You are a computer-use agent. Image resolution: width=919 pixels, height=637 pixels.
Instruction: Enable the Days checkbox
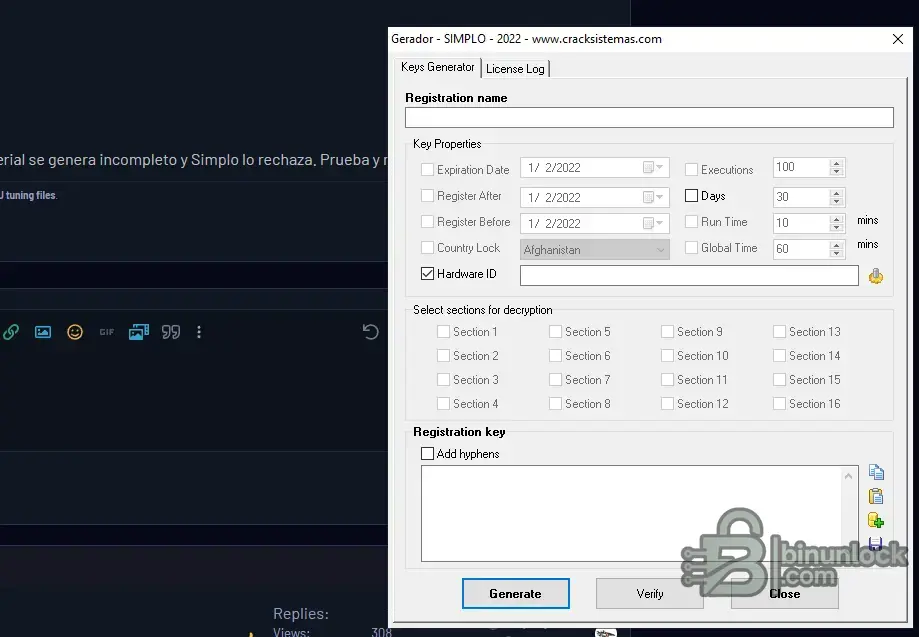692,196
